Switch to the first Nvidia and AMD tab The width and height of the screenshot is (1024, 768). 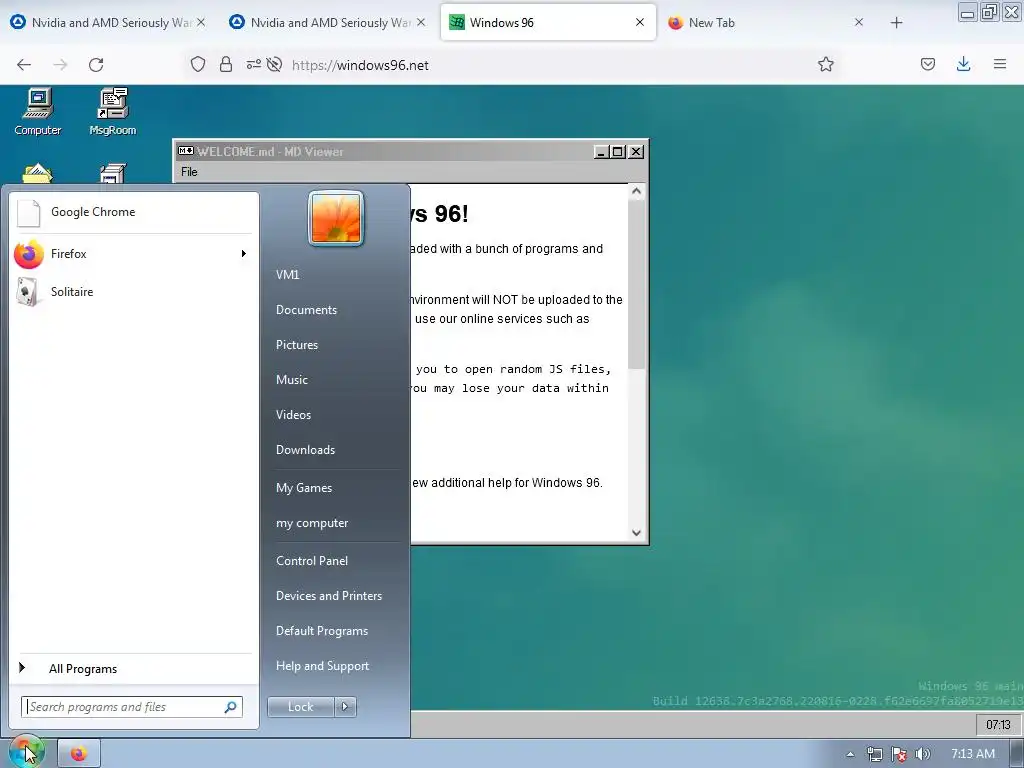point(110,22)
